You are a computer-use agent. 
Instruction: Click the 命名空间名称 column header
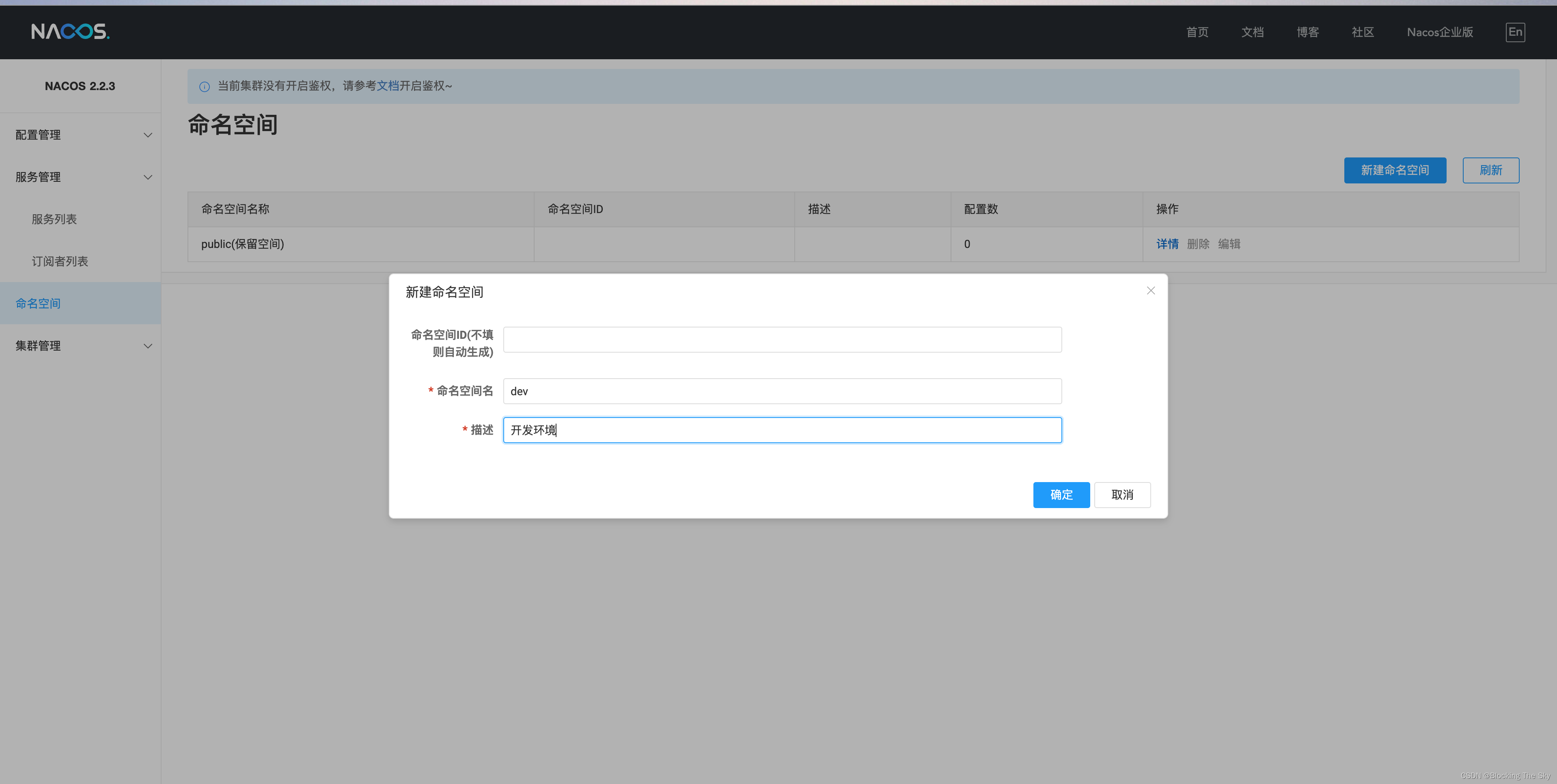pos(361,209)
